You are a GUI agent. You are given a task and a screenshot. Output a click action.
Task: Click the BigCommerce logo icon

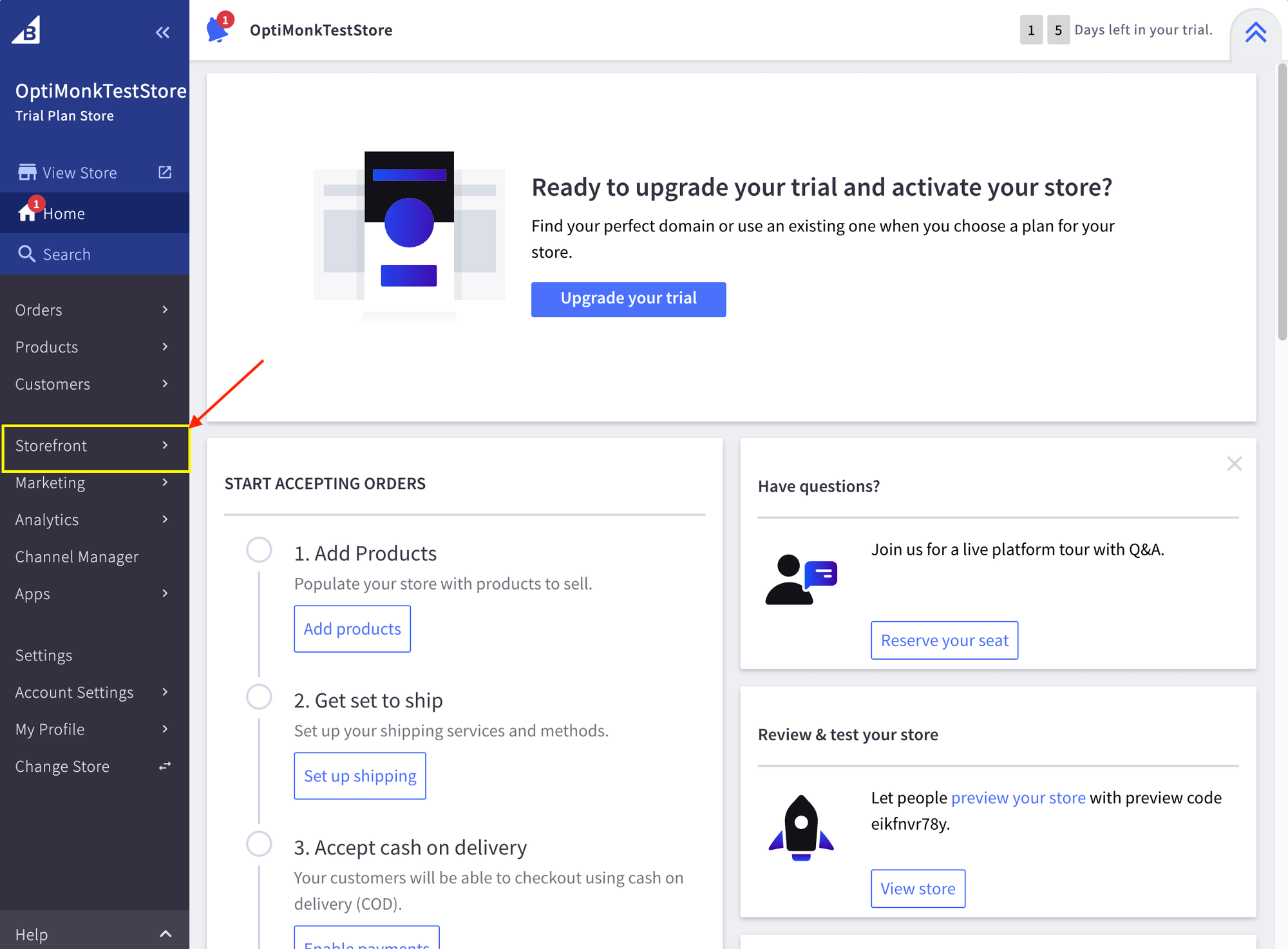click(26, 30)
